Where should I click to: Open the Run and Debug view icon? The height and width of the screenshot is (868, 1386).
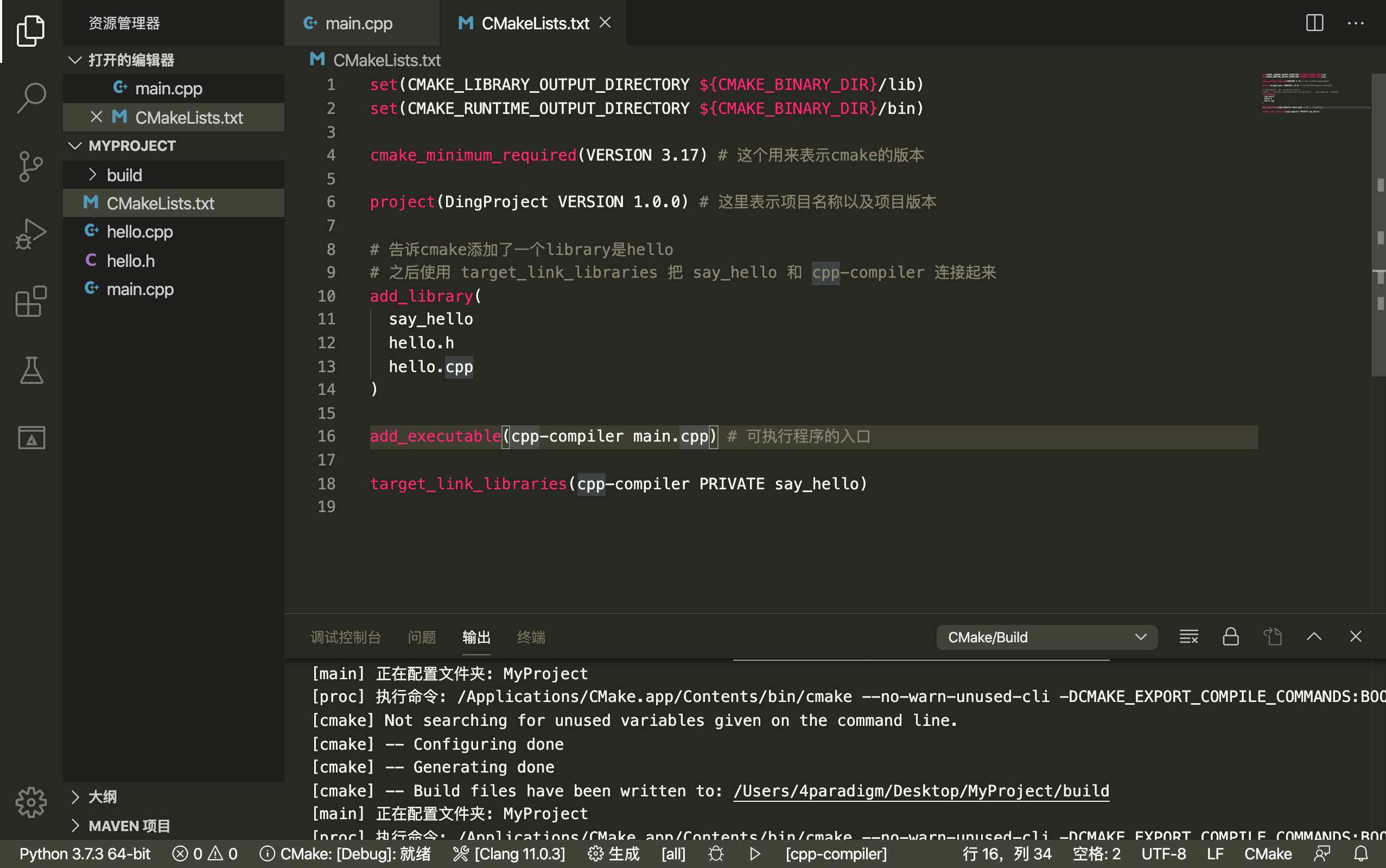pos(31,235)
